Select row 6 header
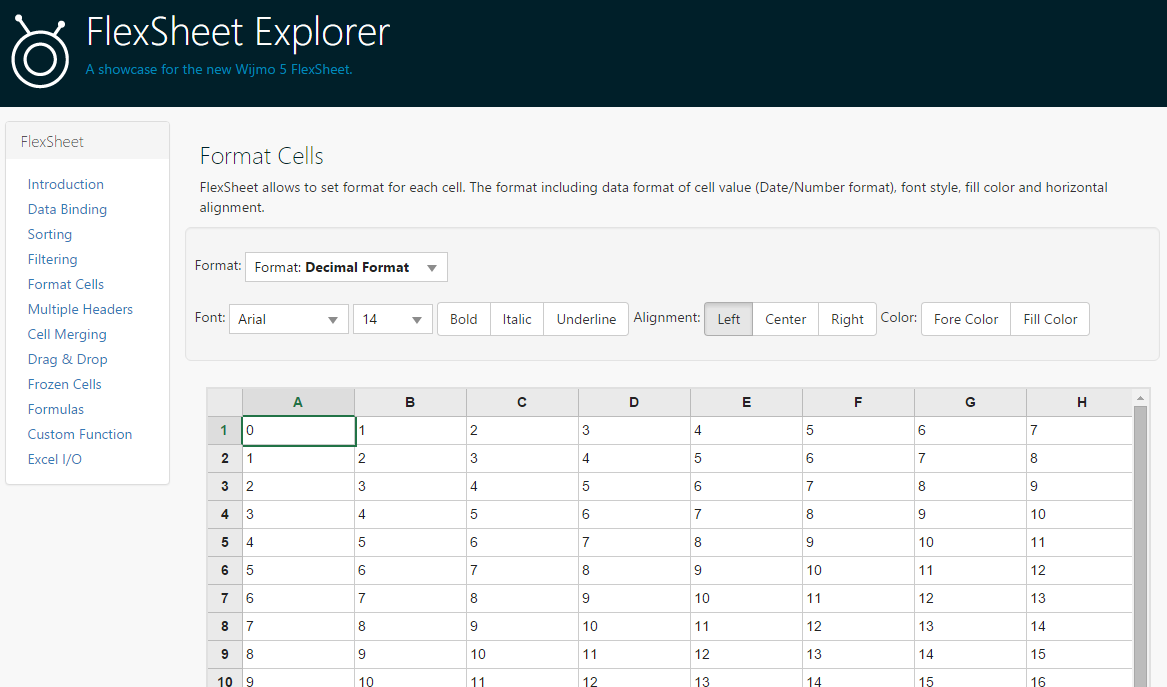 coord(225,571)
